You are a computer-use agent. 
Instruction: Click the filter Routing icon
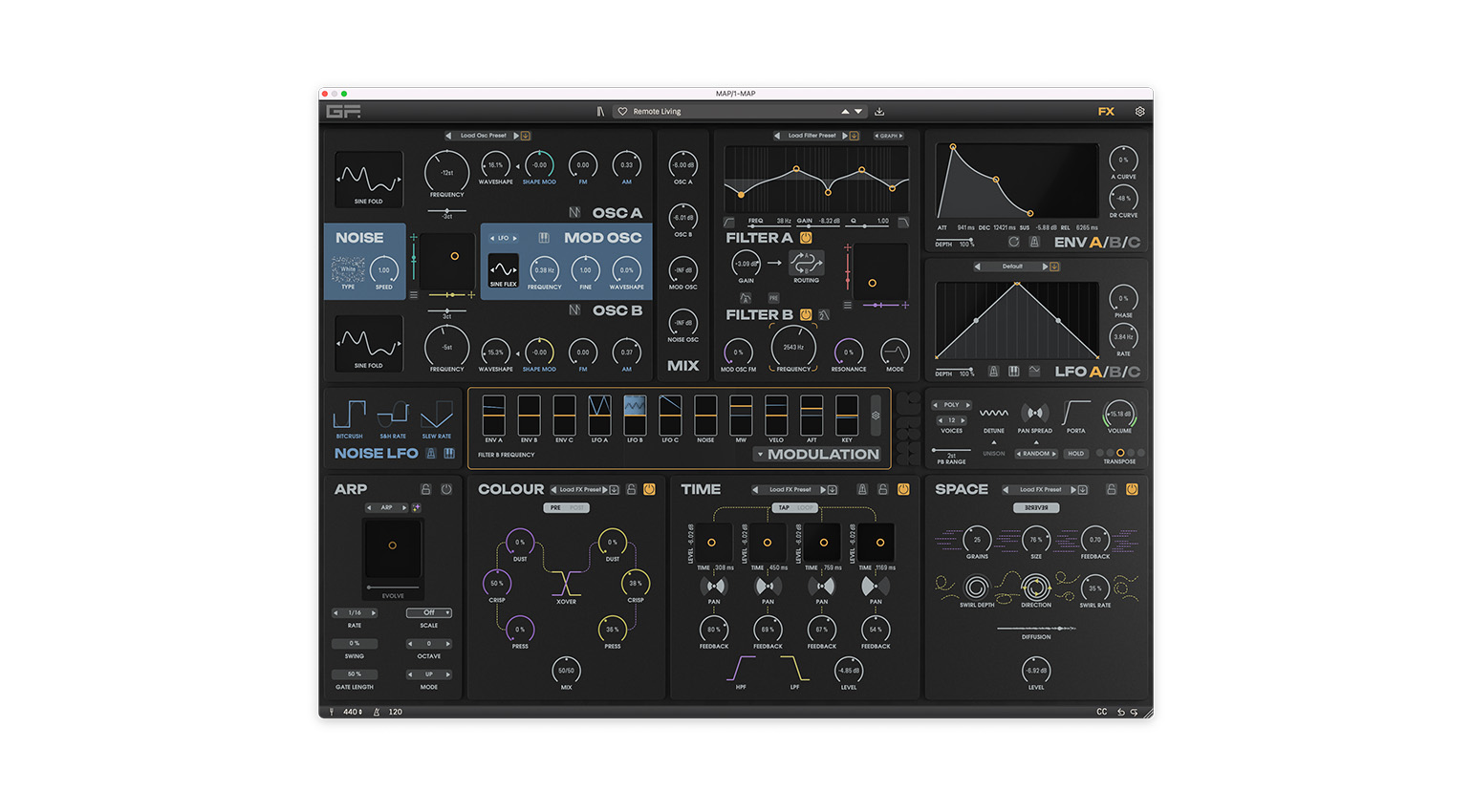coord(806,263)
